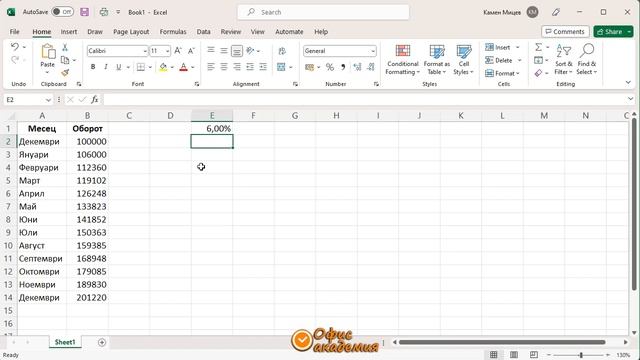Apply Italic formatting
This screenshot has width=640, height=360.
point(106,67)
